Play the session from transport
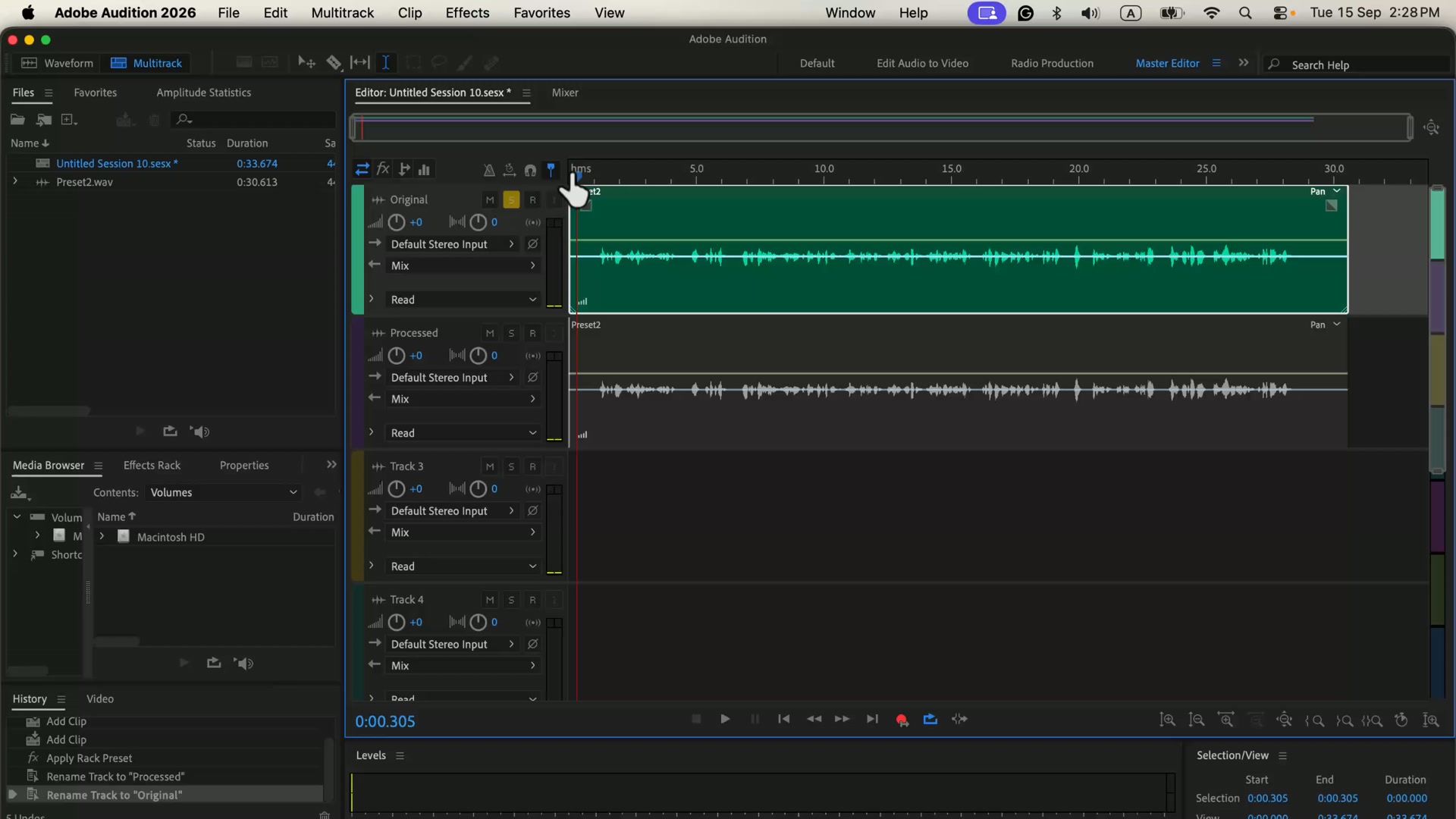 click(725, 719)
